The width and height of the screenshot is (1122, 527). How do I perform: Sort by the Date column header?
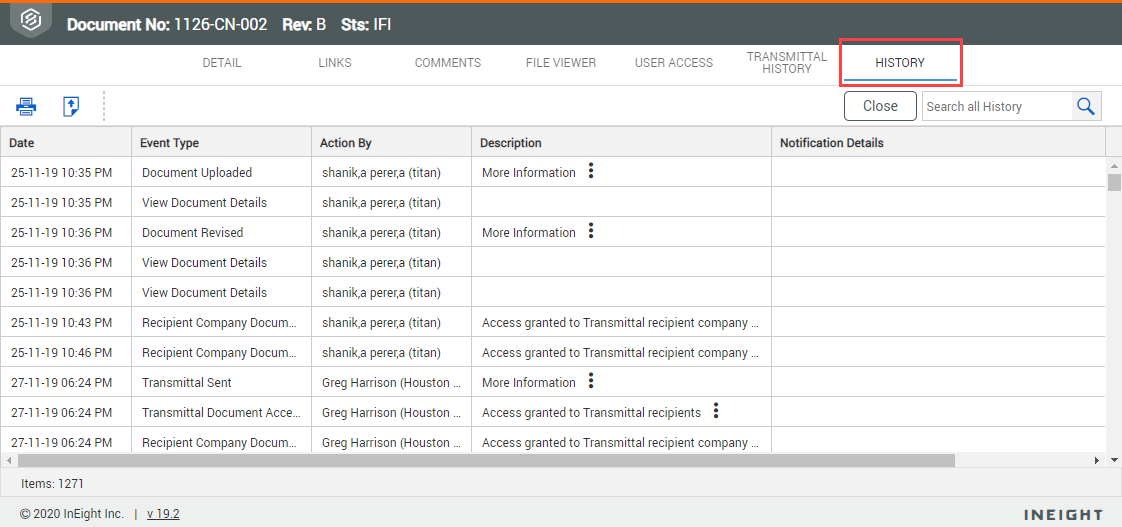coord(66,142)
